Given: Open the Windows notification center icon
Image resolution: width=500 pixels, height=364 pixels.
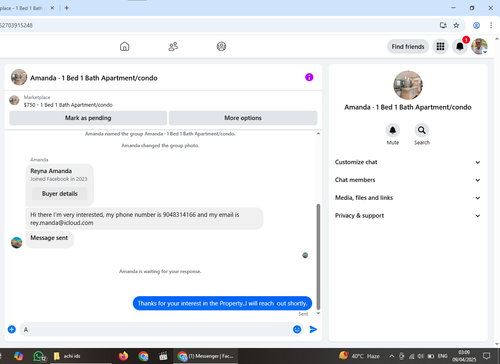Looking at the screenshot, I should (x=487, y=356).
